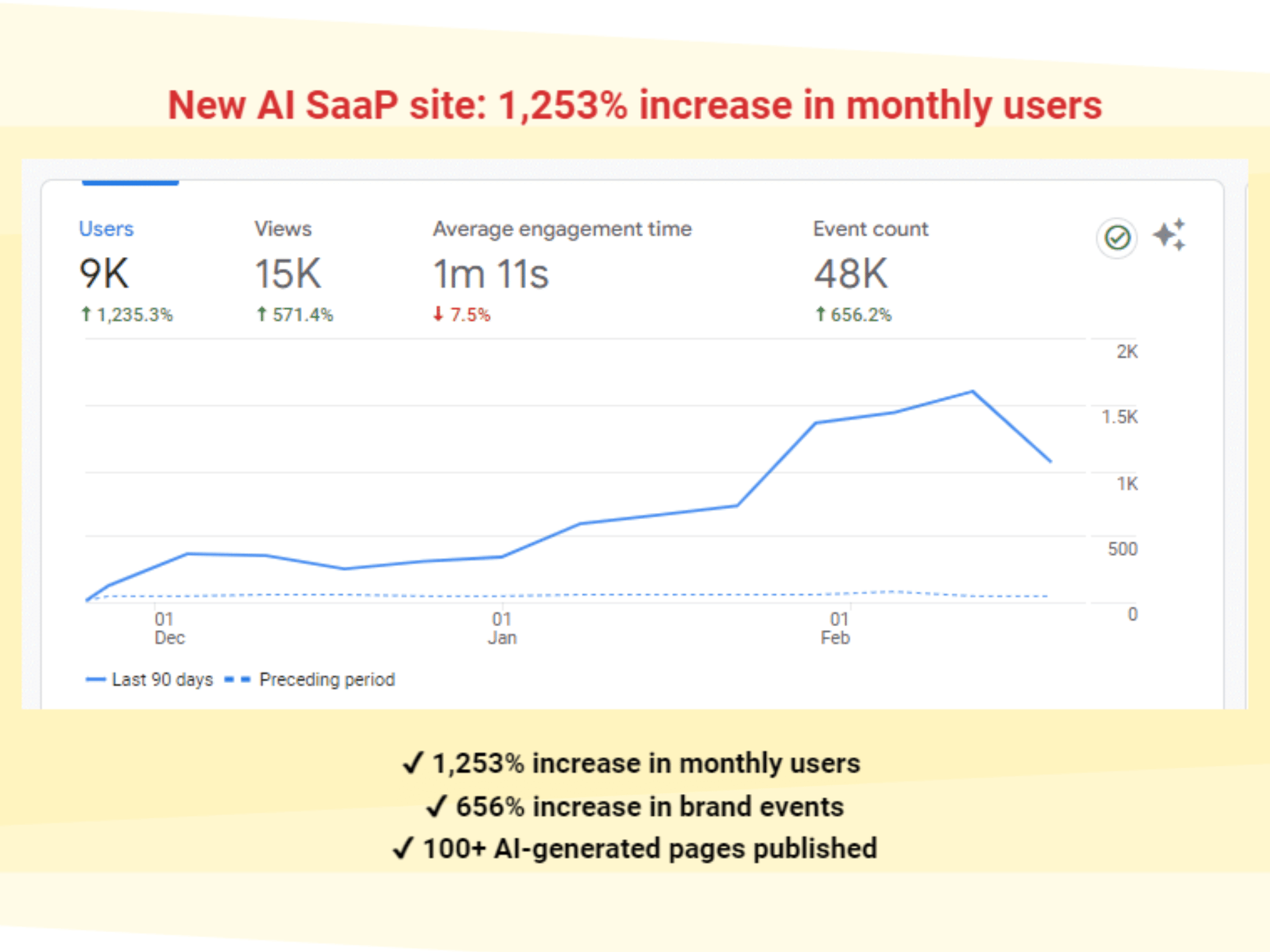The height and width of the screenshot is (952, 1270).
Task: Click the 500 y-axis label
Action: pyautogui.click(x=1122, y=549)
